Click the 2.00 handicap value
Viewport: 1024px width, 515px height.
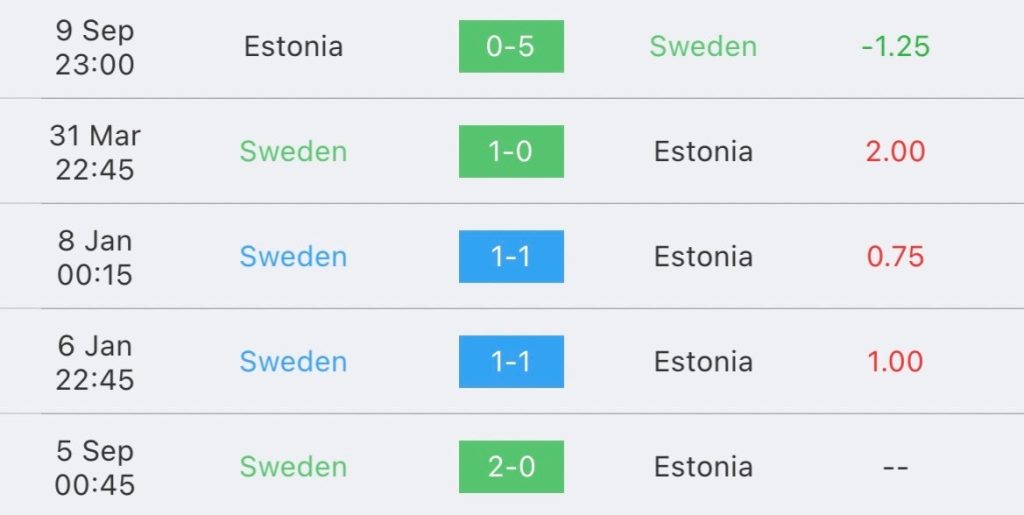point(895,151)
